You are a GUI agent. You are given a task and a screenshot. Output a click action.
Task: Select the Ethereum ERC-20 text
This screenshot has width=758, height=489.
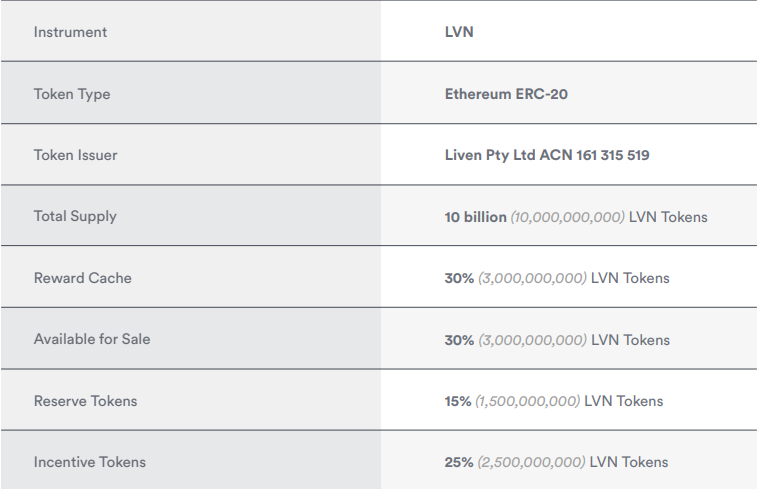pos(506,94)
